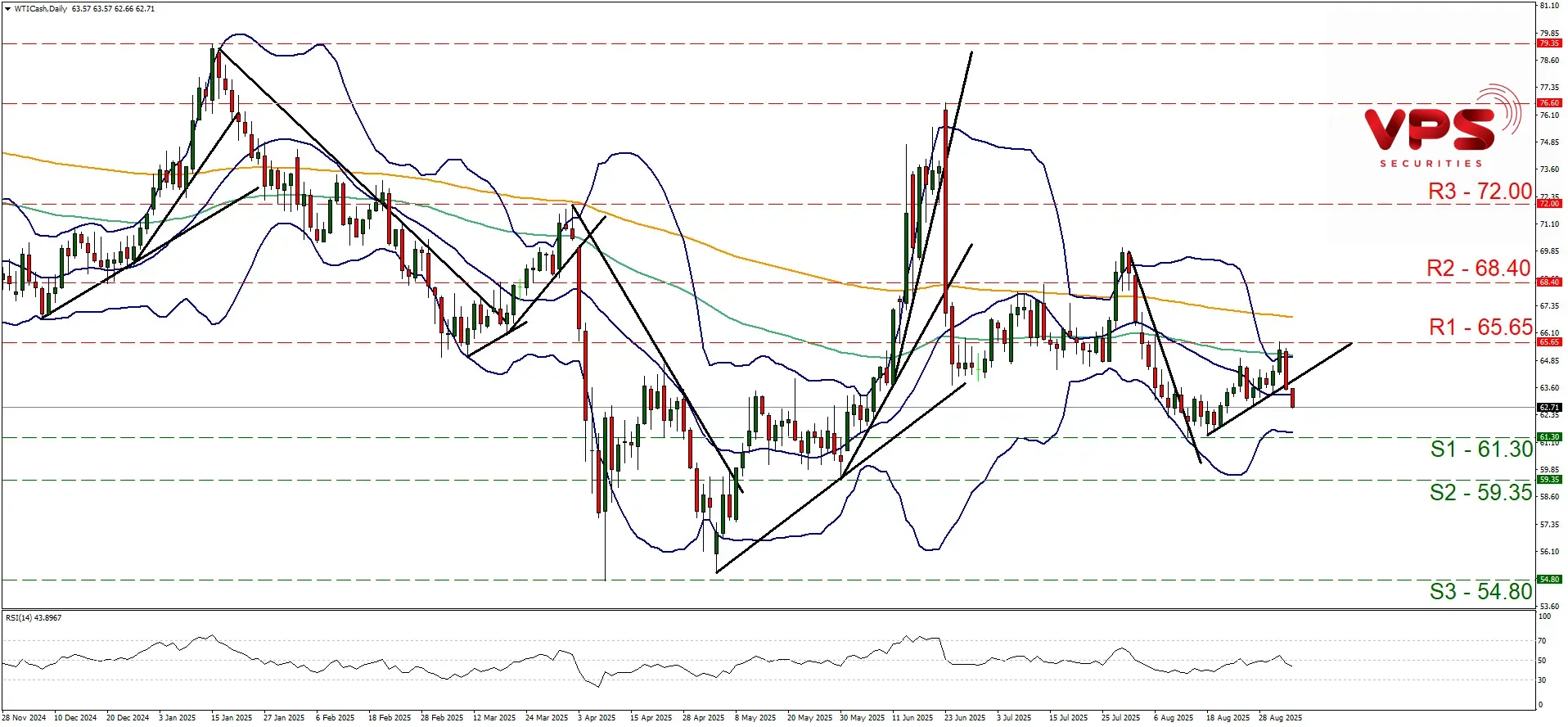Image resolution: width=1568 pixels, height=727 pixels.
Task: Click the red 79.35 price tag
Action: pos(1548,43)
